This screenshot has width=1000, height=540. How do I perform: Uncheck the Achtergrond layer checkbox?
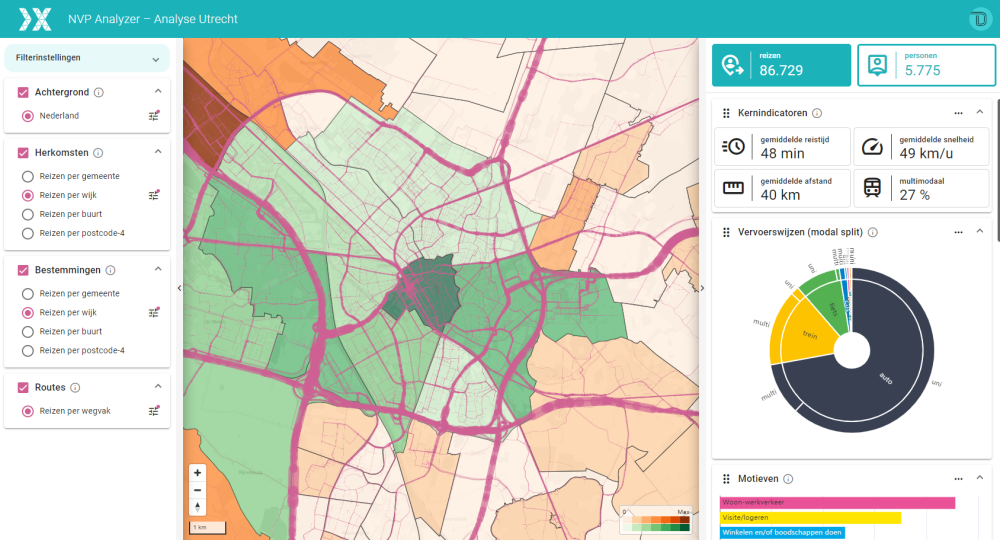23,93
